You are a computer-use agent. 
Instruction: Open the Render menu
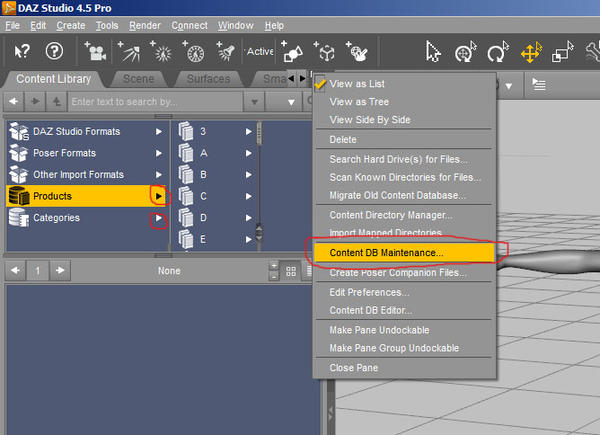(145, 26)
